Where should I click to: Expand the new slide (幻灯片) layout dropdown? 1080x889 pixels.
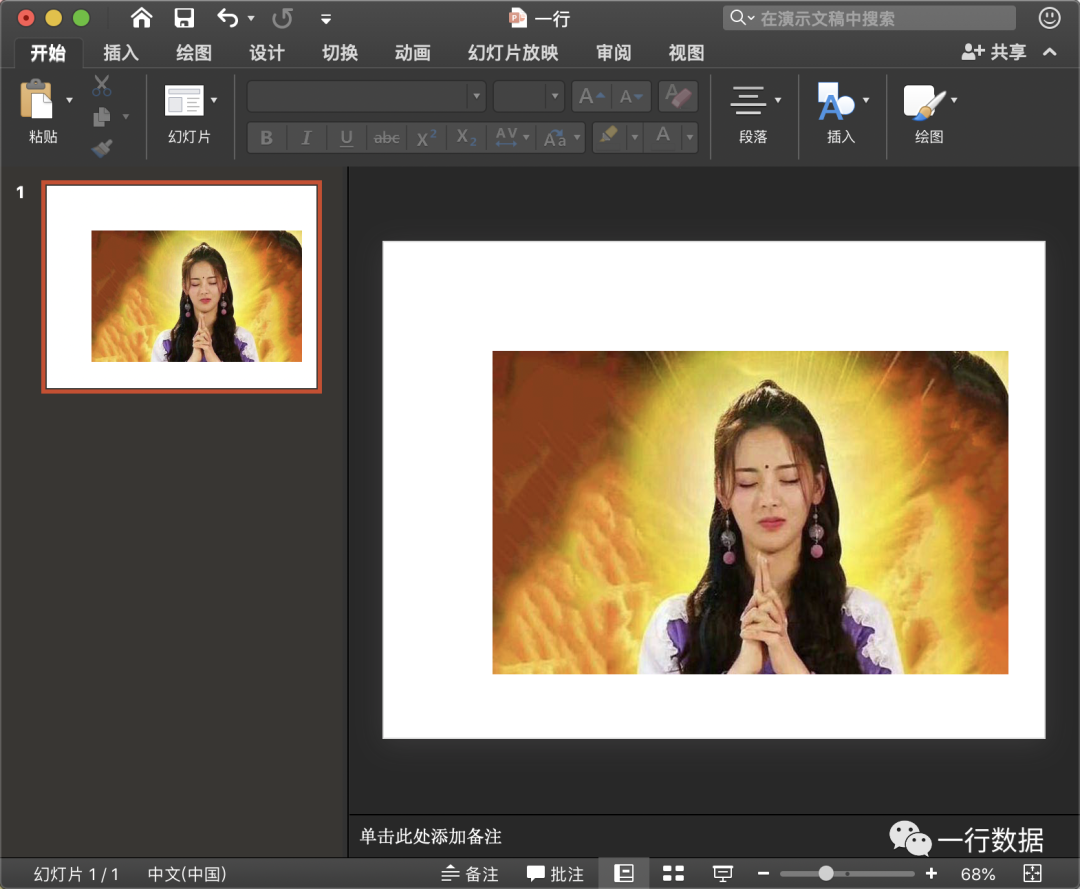pyautogui.click(x=214, y=101)
